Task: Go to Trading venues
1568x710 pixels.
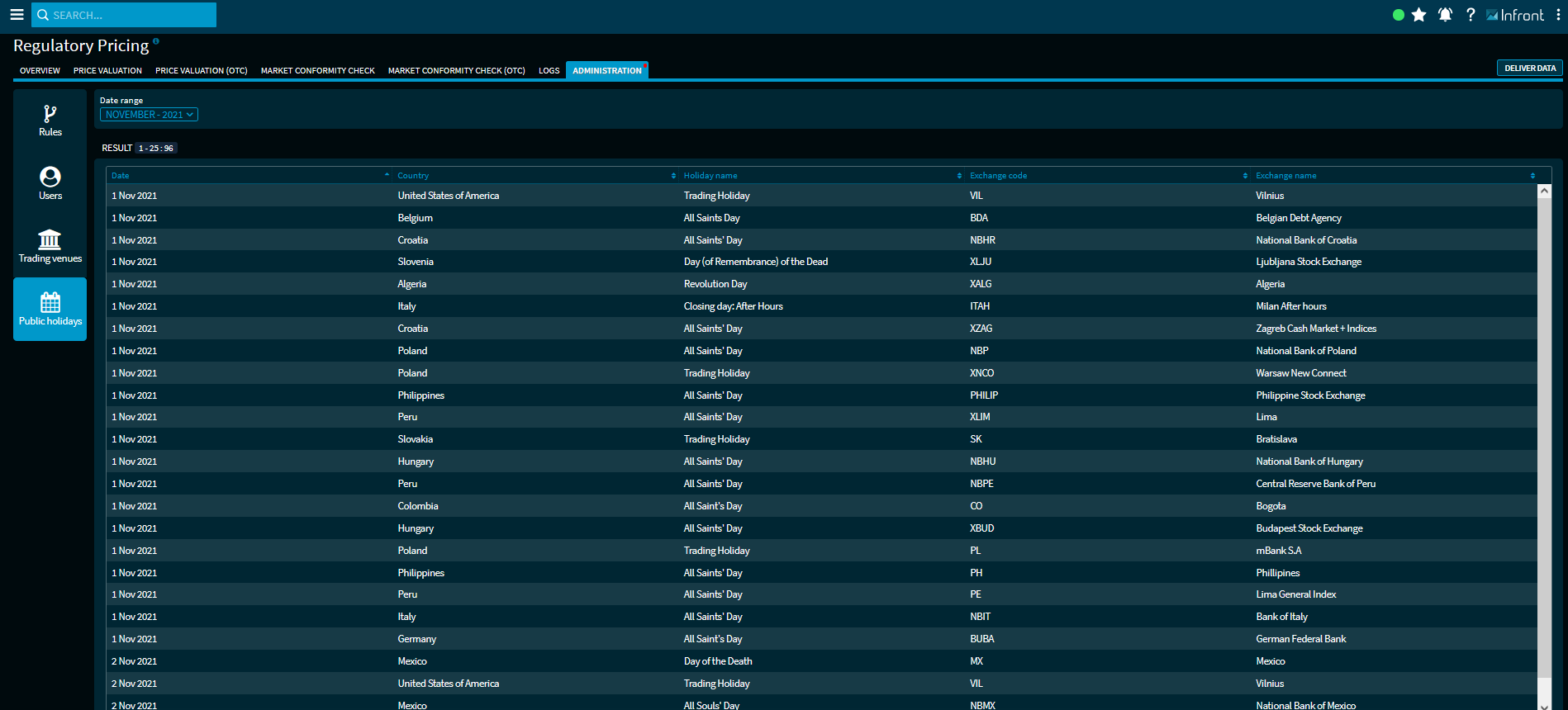Action: [x=50, y=246]
